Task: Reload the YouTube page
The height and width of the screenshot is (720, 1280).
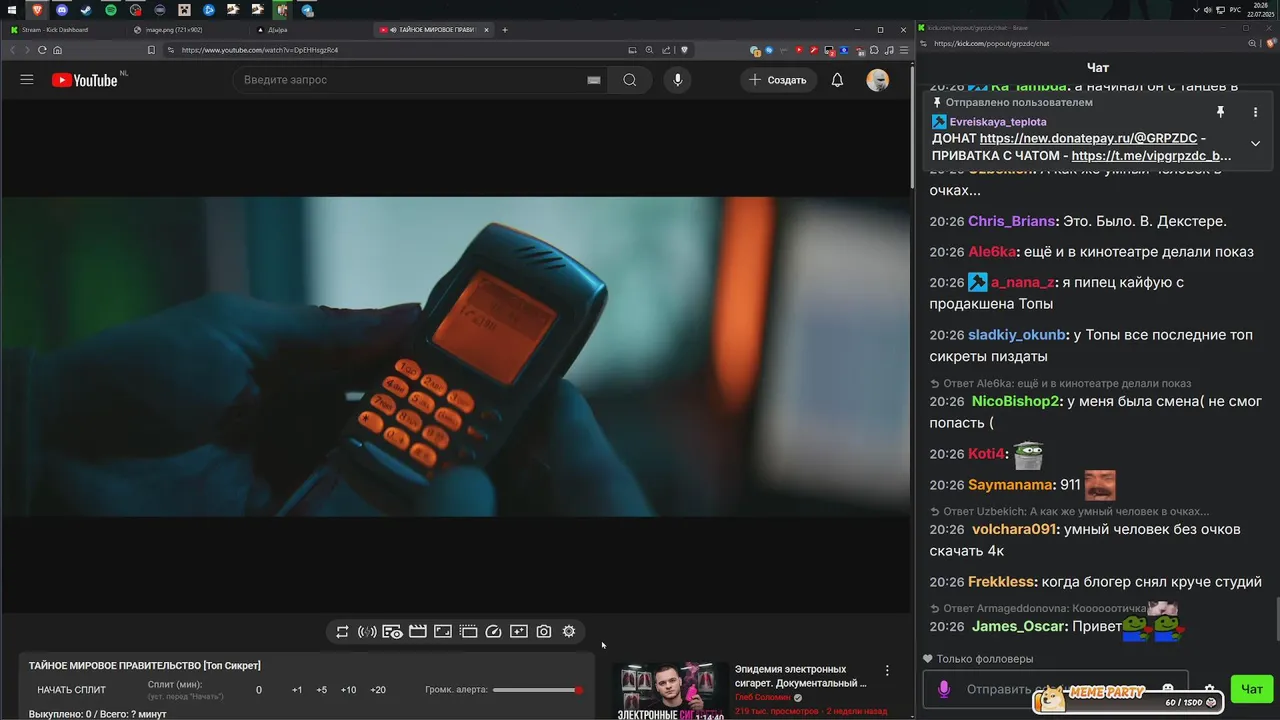Action: [42, 50]
